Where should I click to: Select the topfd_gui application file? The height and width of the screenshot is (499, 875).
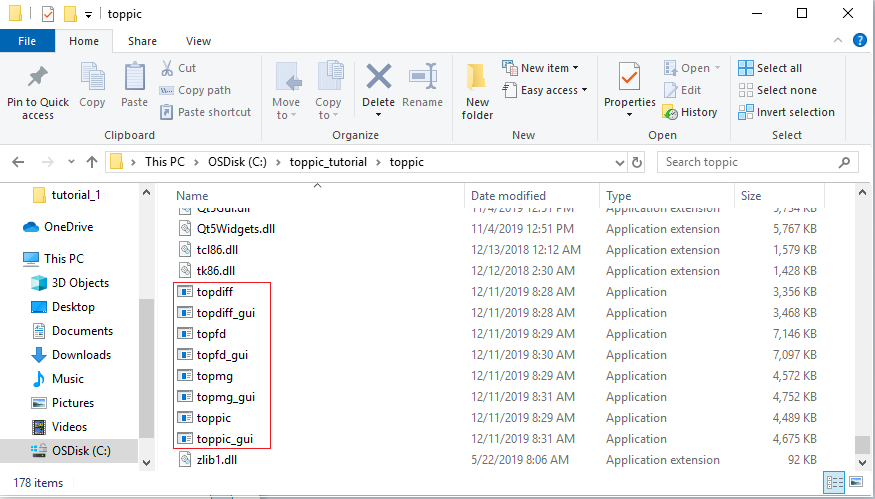click(x=213, y=355)
